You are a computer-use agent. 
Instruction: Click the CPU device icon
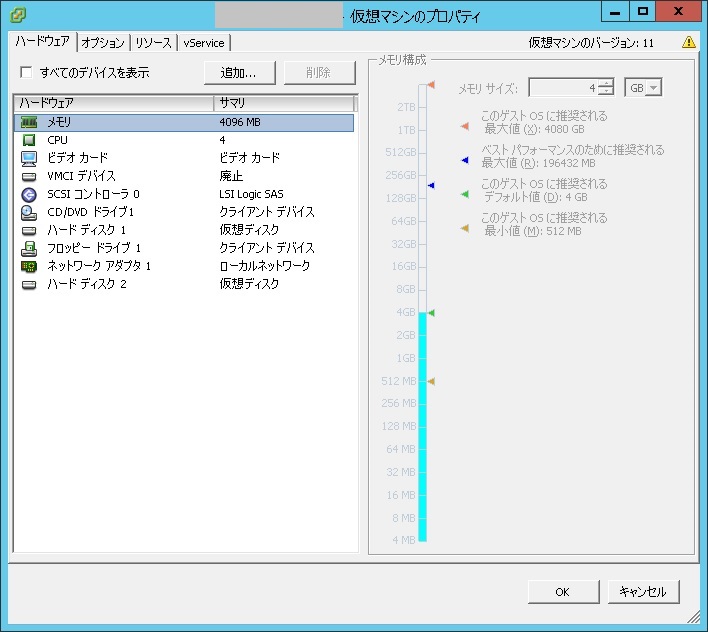tap(29, 140)
